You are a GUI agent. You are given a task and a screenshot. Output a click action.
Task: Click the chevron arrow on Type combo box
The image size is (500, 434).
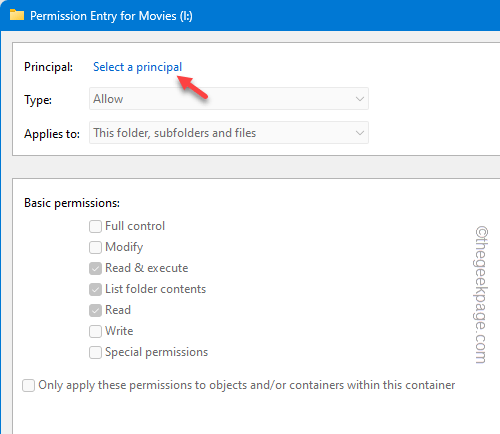[x=359, y=99]
